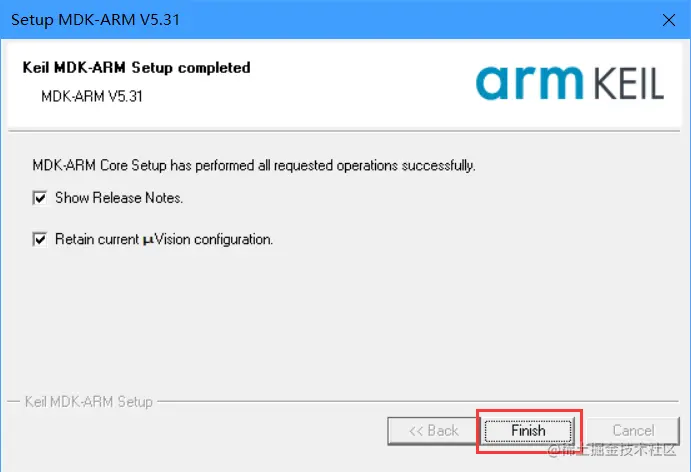Uncheck the Show Release Notes checkbox

coord(40,198)
